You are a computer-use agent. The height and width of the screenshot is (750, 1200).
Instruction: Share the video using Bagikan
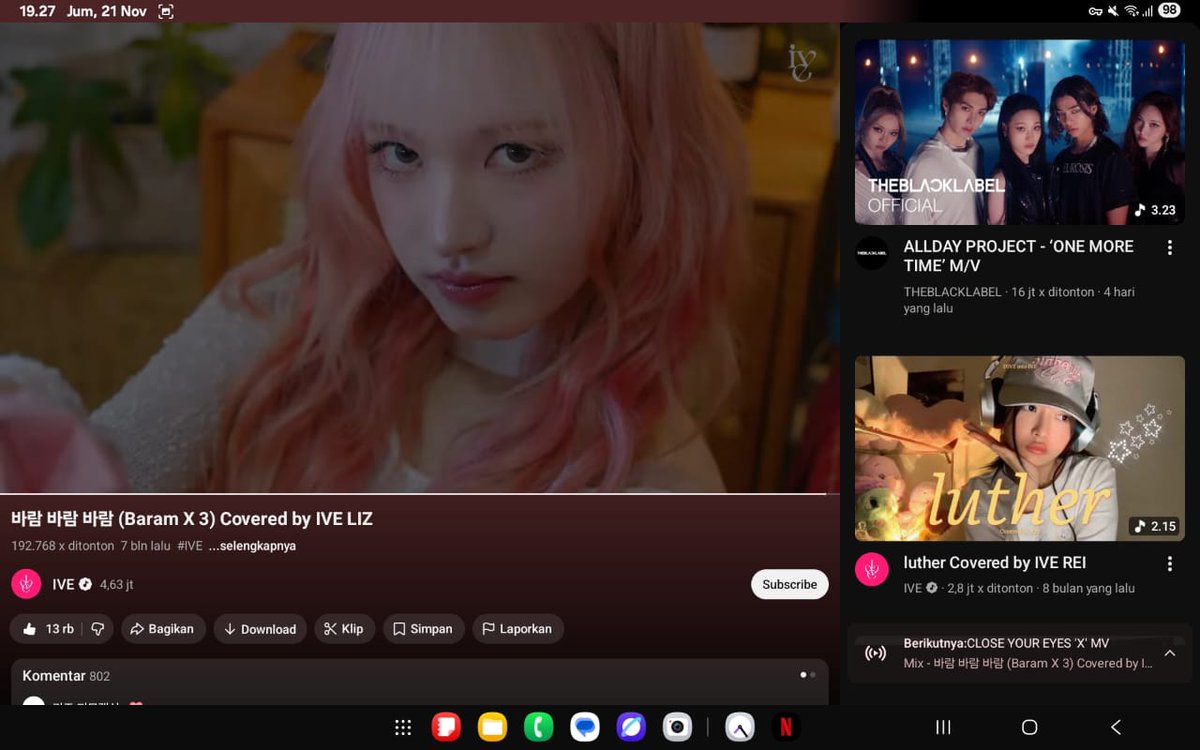pos(164,629)
